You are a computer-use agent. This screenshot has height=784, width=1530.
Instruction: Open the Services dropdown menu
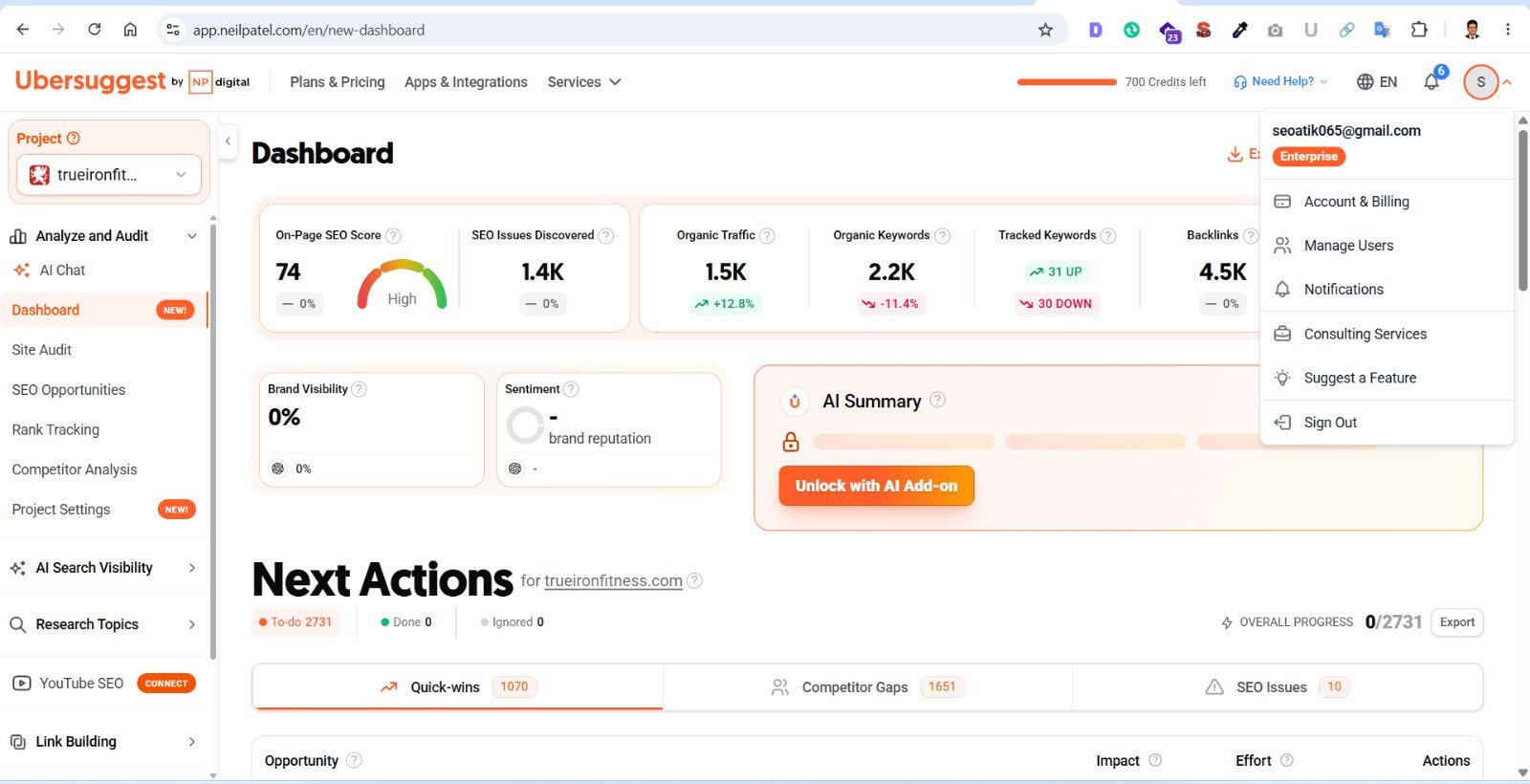point(584,82)
